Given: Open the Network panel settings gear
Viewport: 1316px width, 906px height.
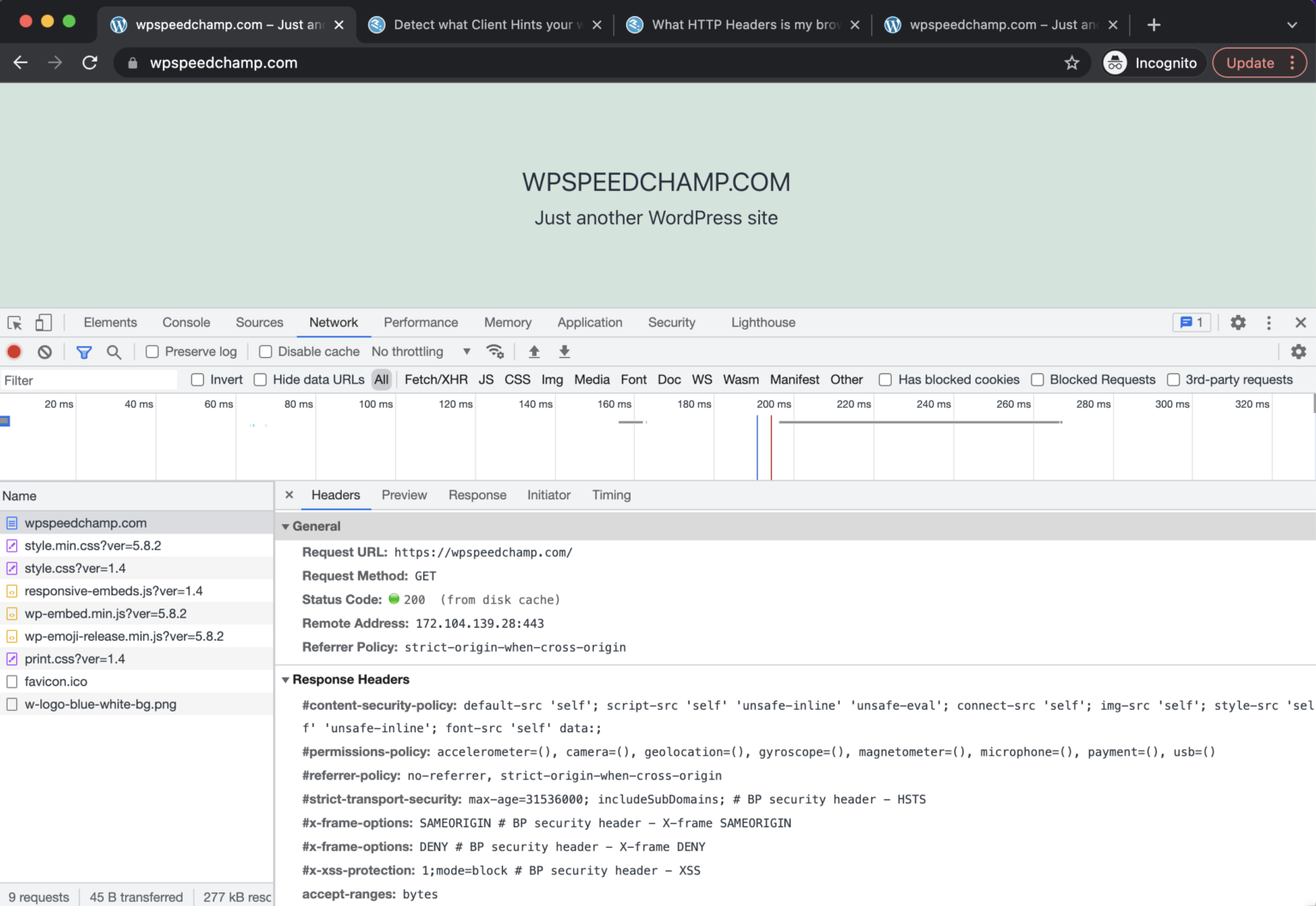Looking at the screenshot, I should (x=1298, y=351).
